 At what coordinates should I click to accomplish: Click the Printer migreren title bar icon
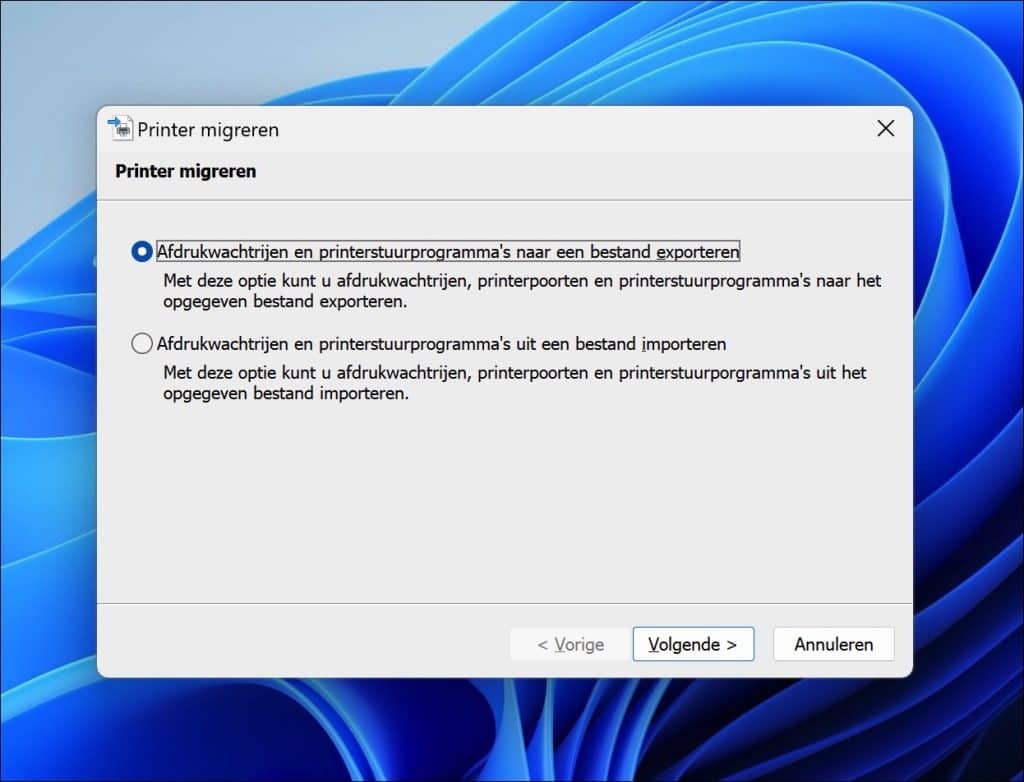[x=120, y=128]
